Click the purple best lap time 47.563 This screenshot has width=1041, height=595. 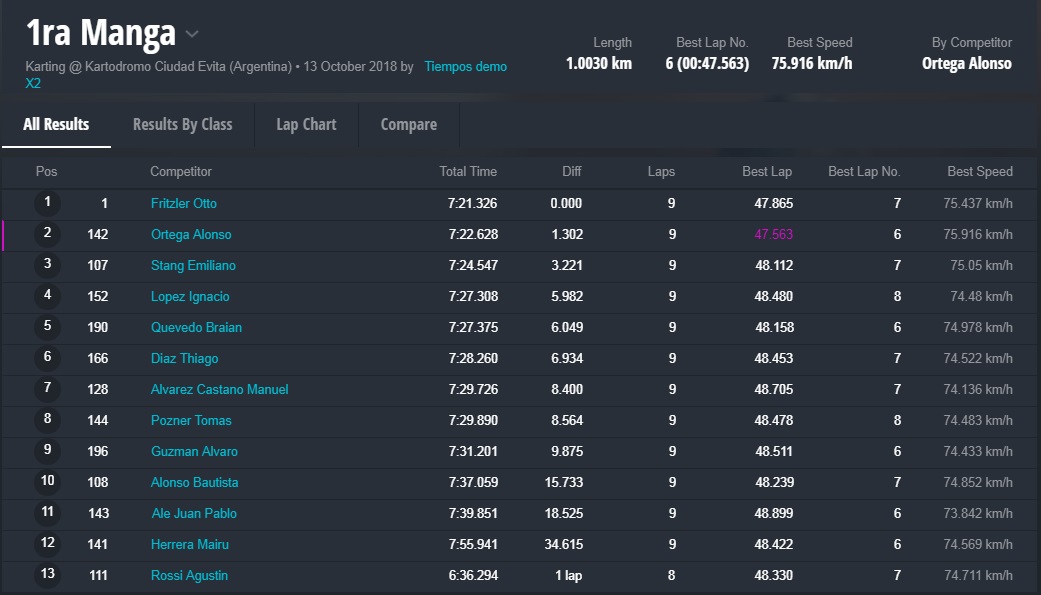[773, 235]
